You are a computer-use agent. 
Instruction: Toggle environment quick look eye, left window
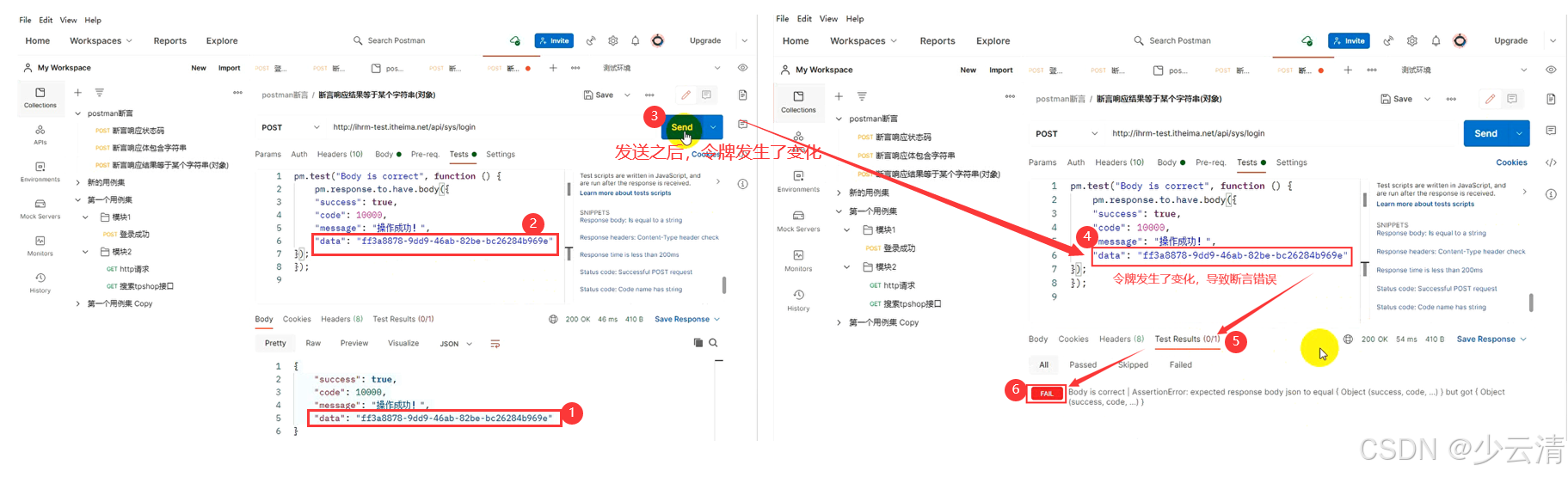(742, 67)
